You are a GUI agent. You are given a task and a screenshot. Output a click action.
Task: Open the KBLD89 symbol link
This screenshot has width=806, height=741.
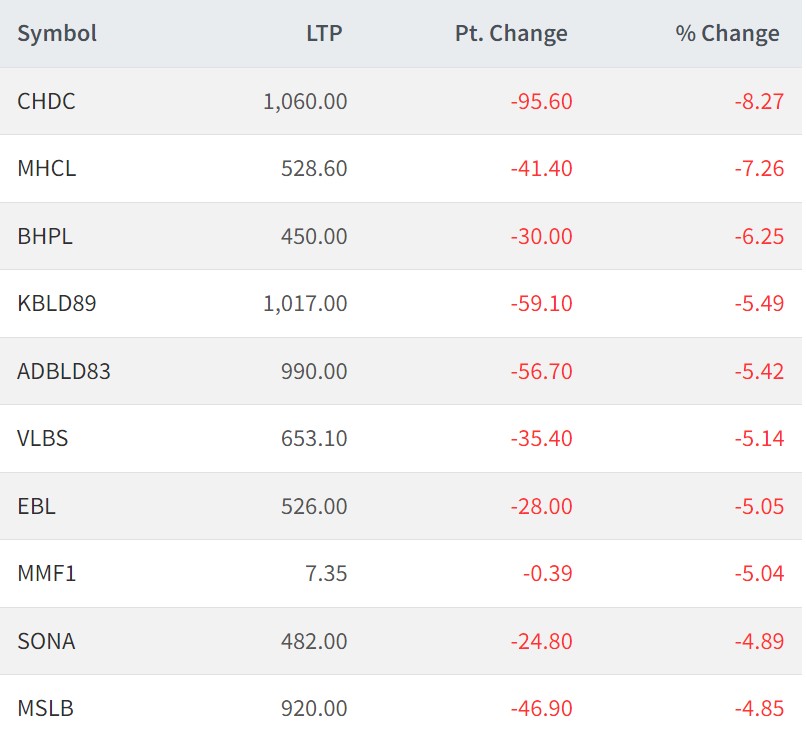pos(57,303)
